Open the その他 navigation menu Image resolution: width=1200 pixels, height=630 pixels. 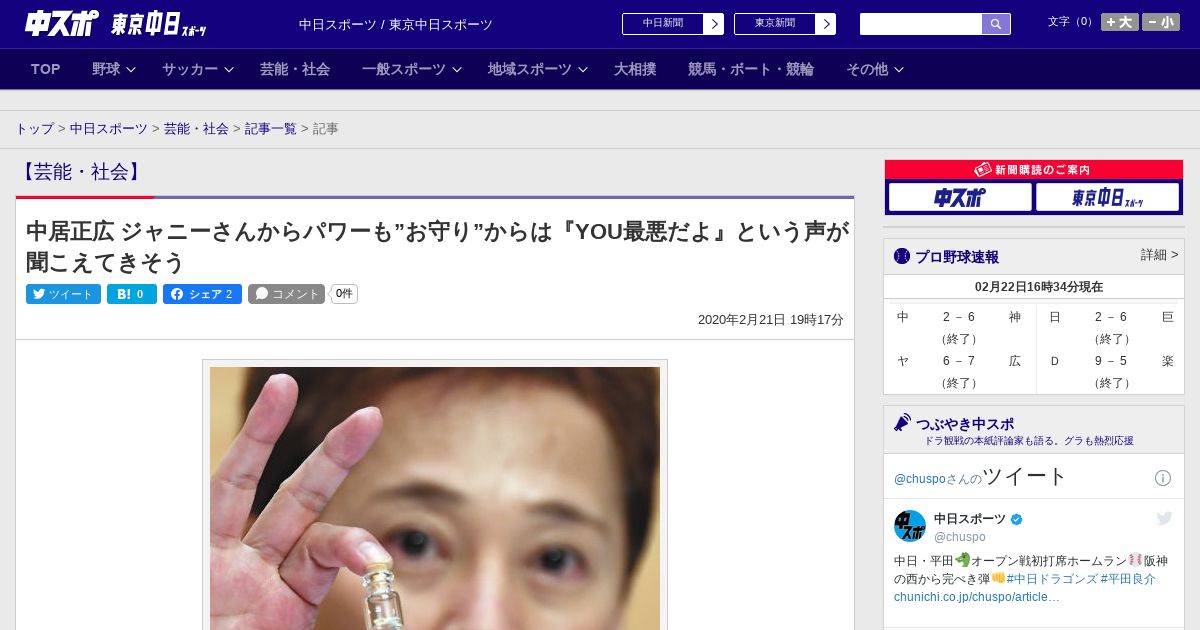tap(867, 69)
